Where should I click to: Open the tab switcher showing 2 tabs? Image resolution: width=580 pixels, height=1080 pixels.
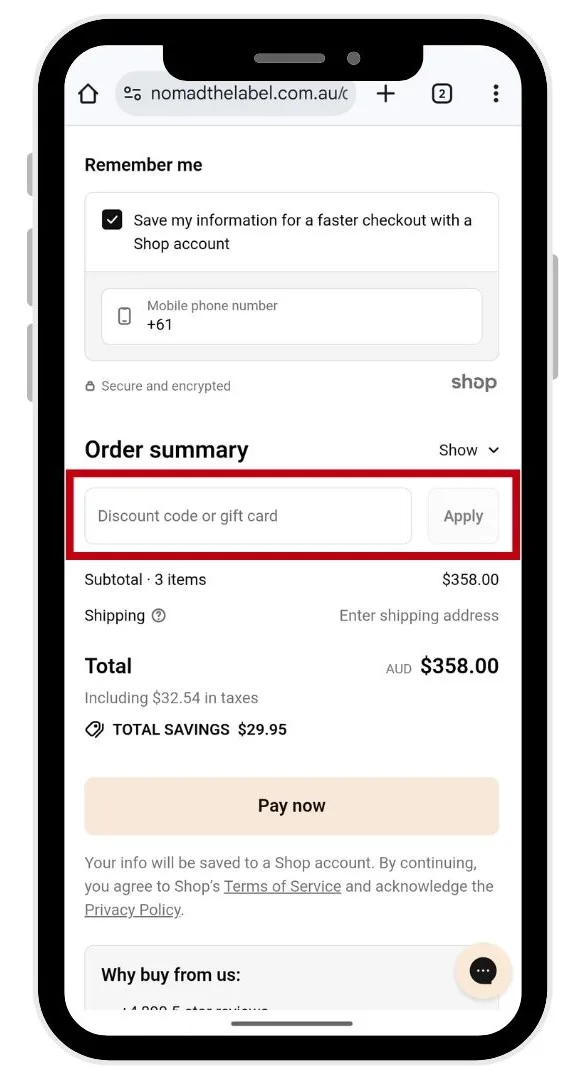[442, 94]
